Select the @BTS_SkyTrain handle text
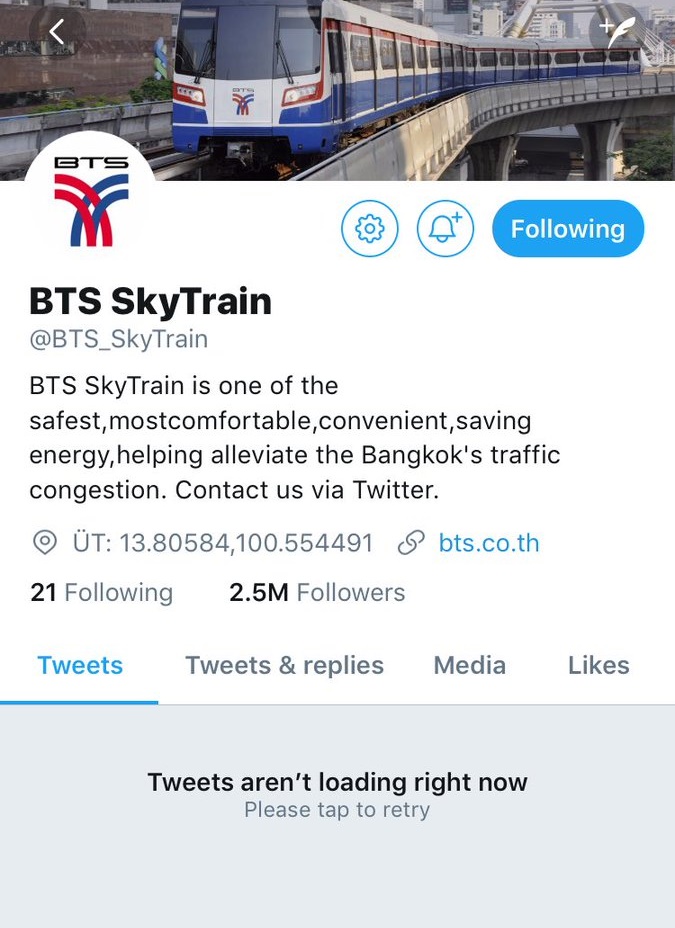675x928 pixels. (118, 340)
